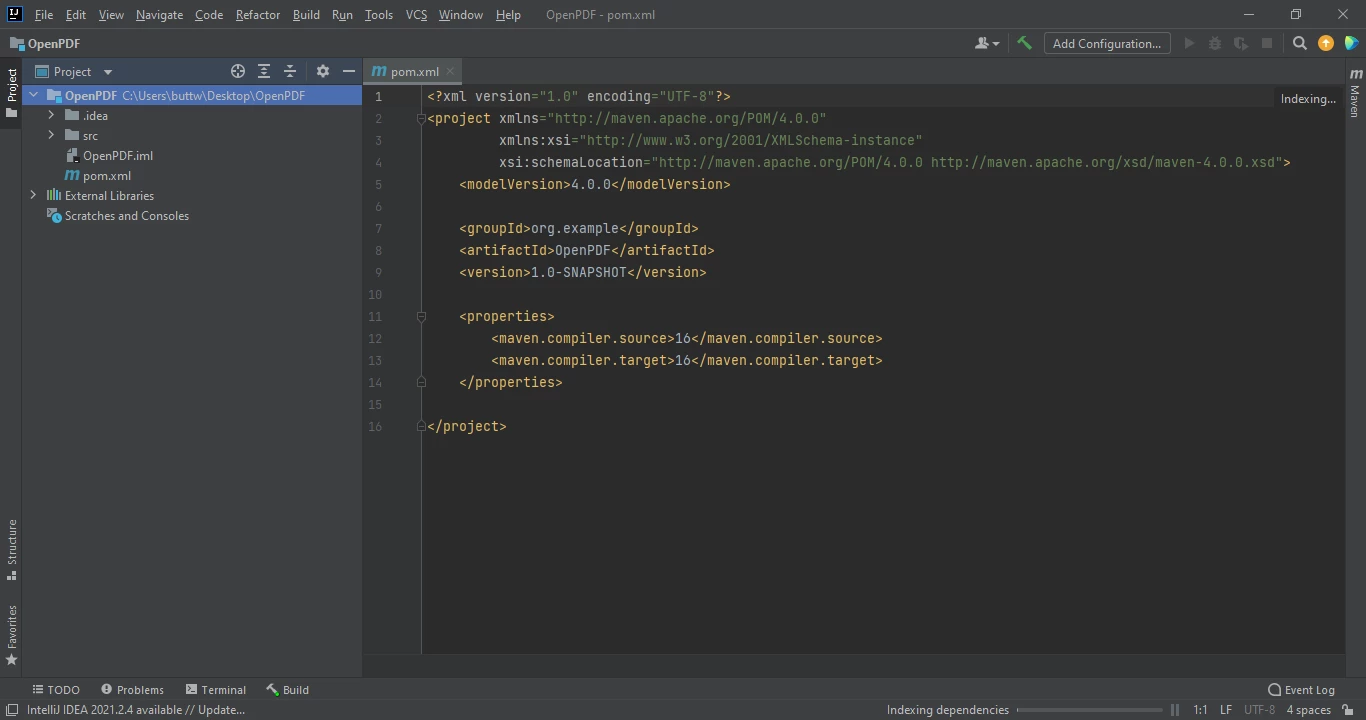Expand External Libraries node

pos(34,196)
